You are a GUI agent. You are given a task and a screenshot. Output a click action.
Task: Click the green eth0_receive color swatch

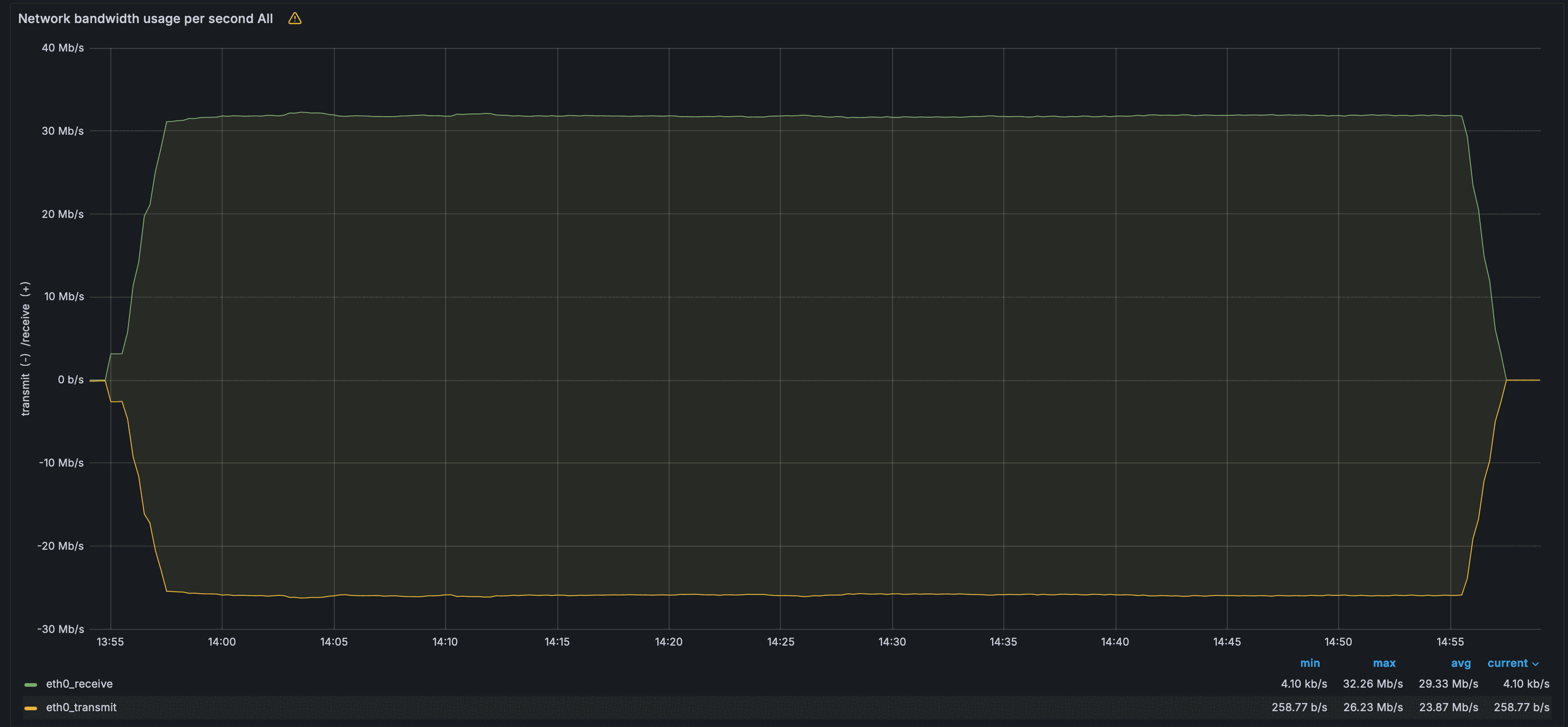click(x=30, y=685)
